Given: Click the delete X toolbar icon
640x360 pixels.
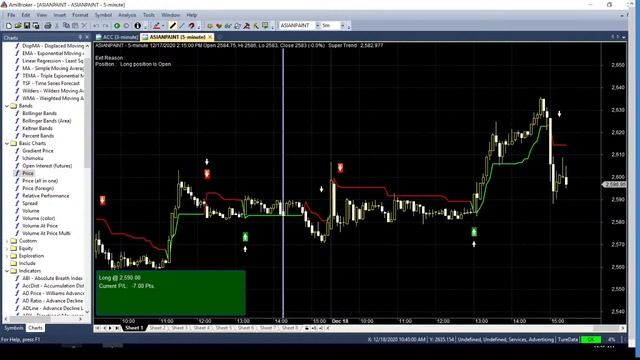Looking at the screenshot, I should (x=84, y=26).
